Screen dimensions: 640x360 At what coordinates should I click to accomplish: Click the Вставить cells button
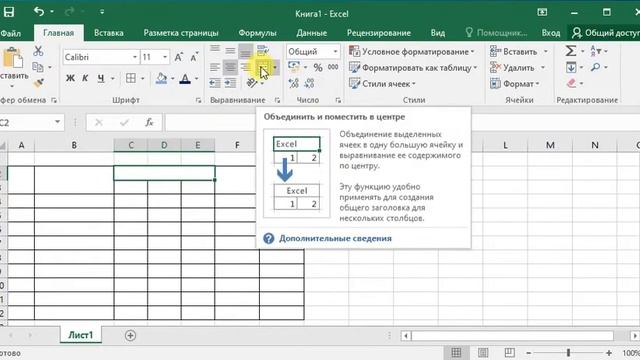click(513, 51)
